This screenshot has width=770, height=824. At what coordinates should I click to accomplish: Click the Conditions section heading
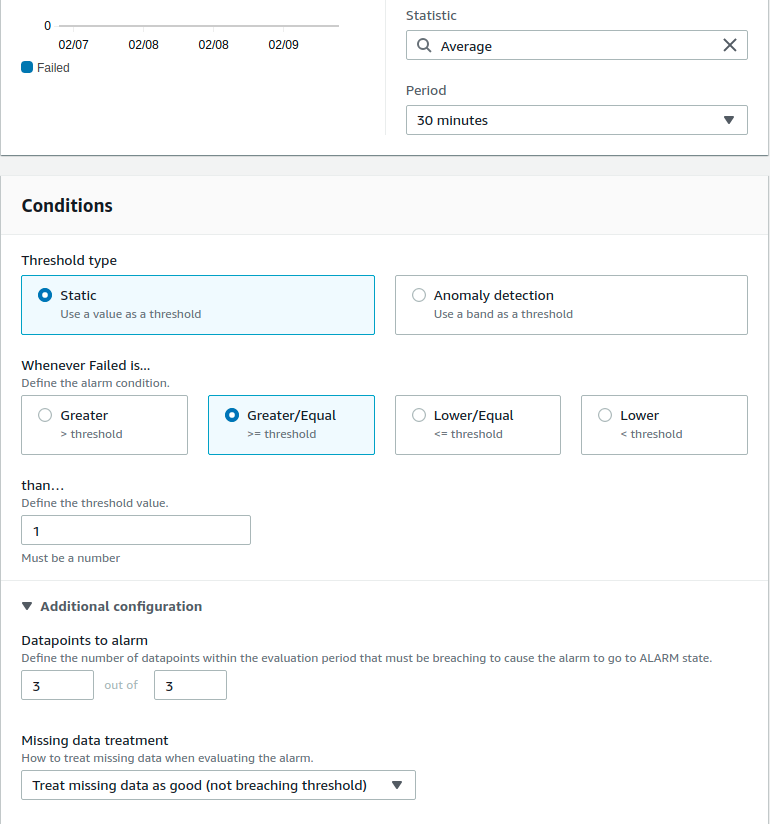(x=67, y=206)
